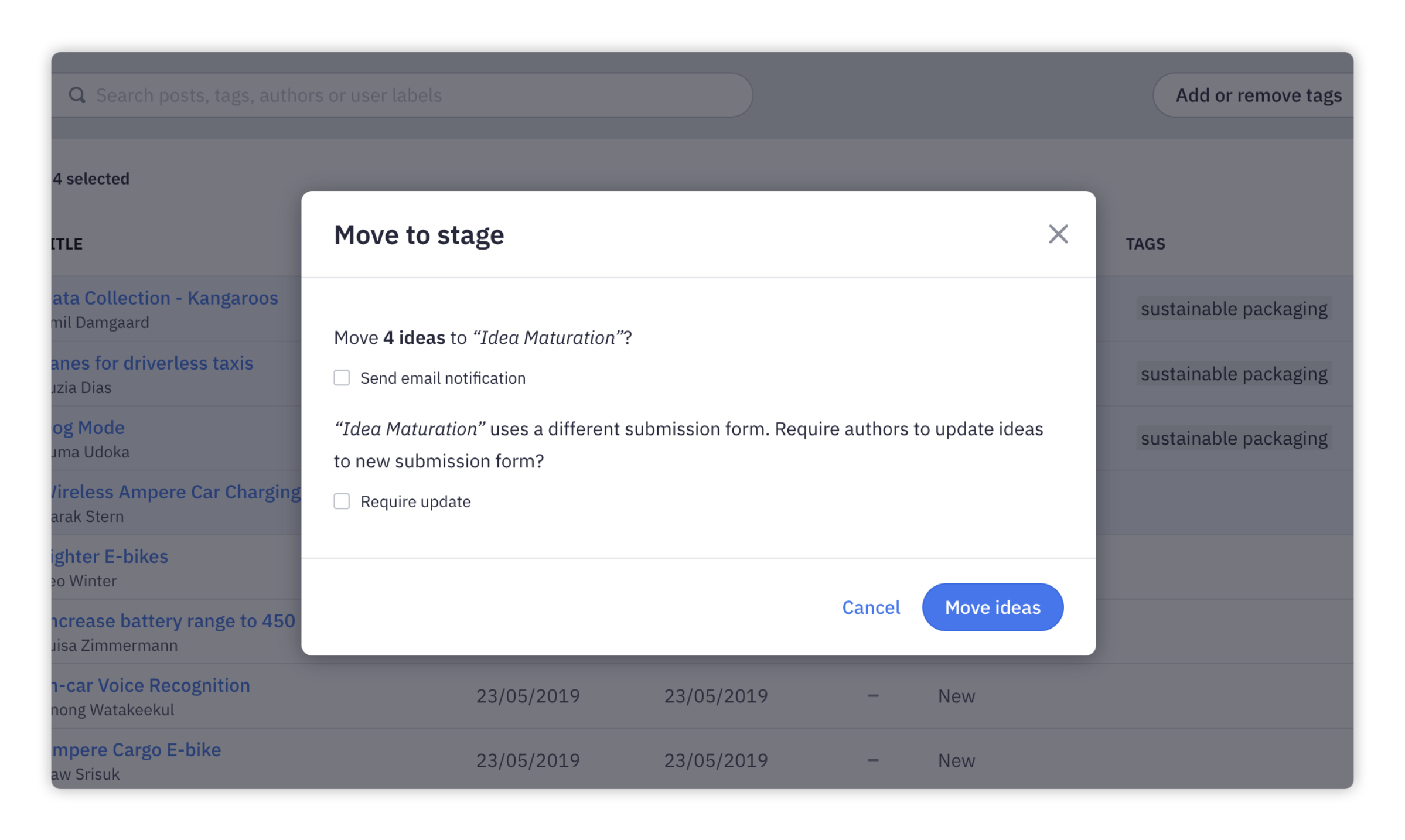This screenshot has width=1405, height=840.
Task: Open In-car Voice Recognition idea
Action: click(151, 685)
